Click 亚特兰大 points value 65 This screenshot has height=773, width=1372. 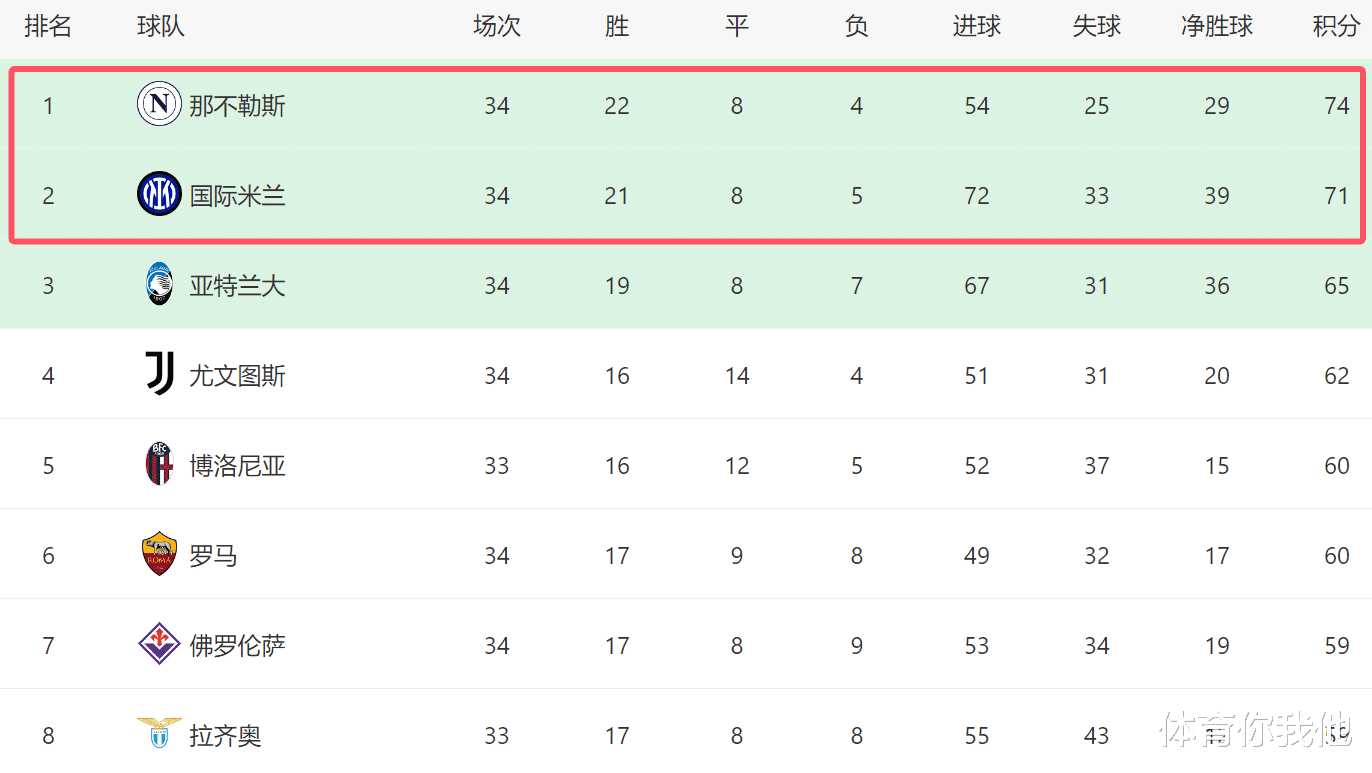pyautogui.click(x=1337, y=286)
